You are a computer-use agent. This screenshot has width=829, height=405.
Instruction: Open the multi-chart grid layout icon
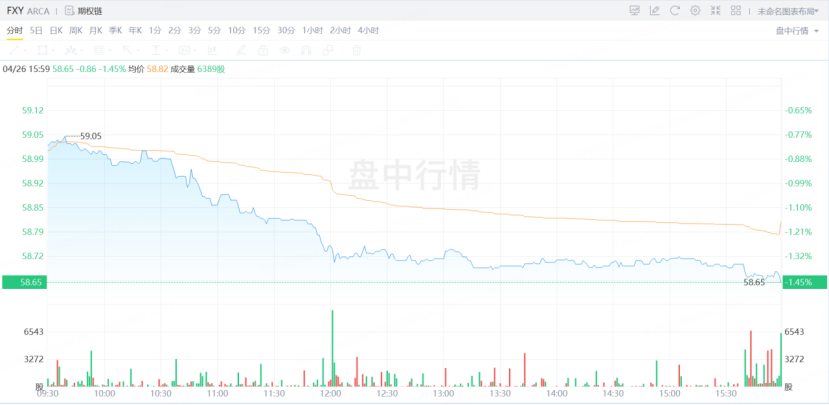pyautogui.click(x=736, y=10)
